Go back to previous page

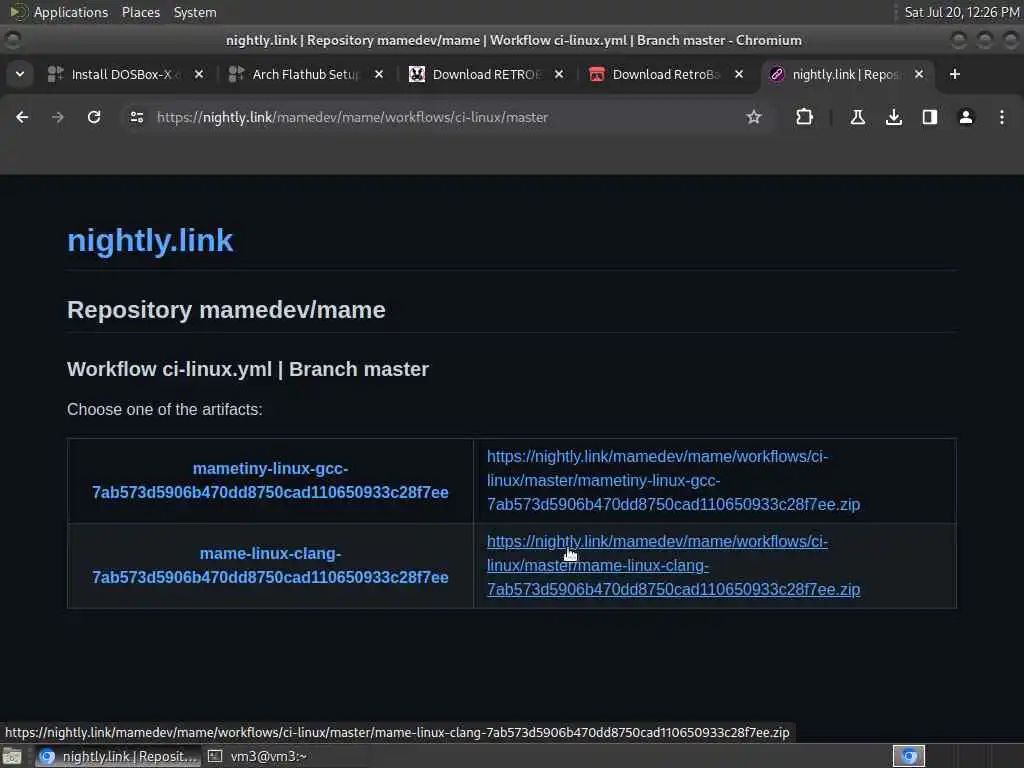(x=22, y=117)
